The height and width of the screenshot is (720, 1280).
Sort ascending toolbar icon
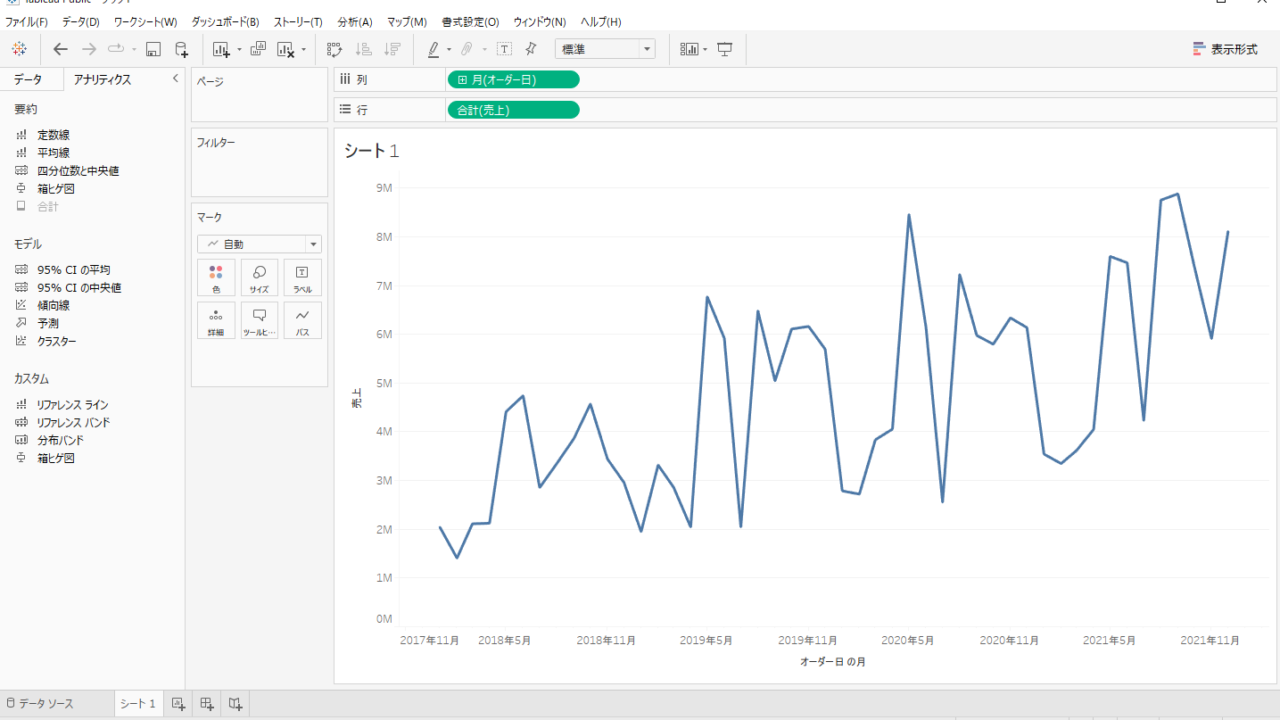click(x=364, y=49)
